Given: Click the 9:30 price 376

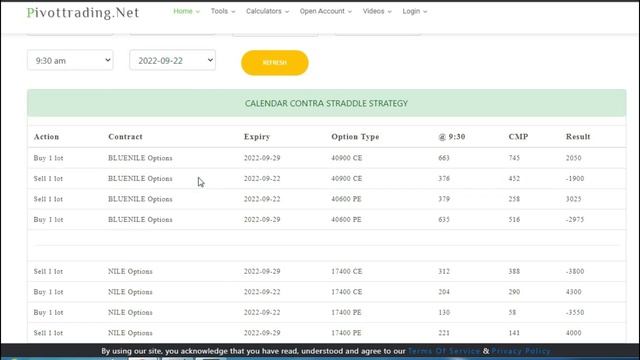Looking at the screenshot, I should click(444, 178).
